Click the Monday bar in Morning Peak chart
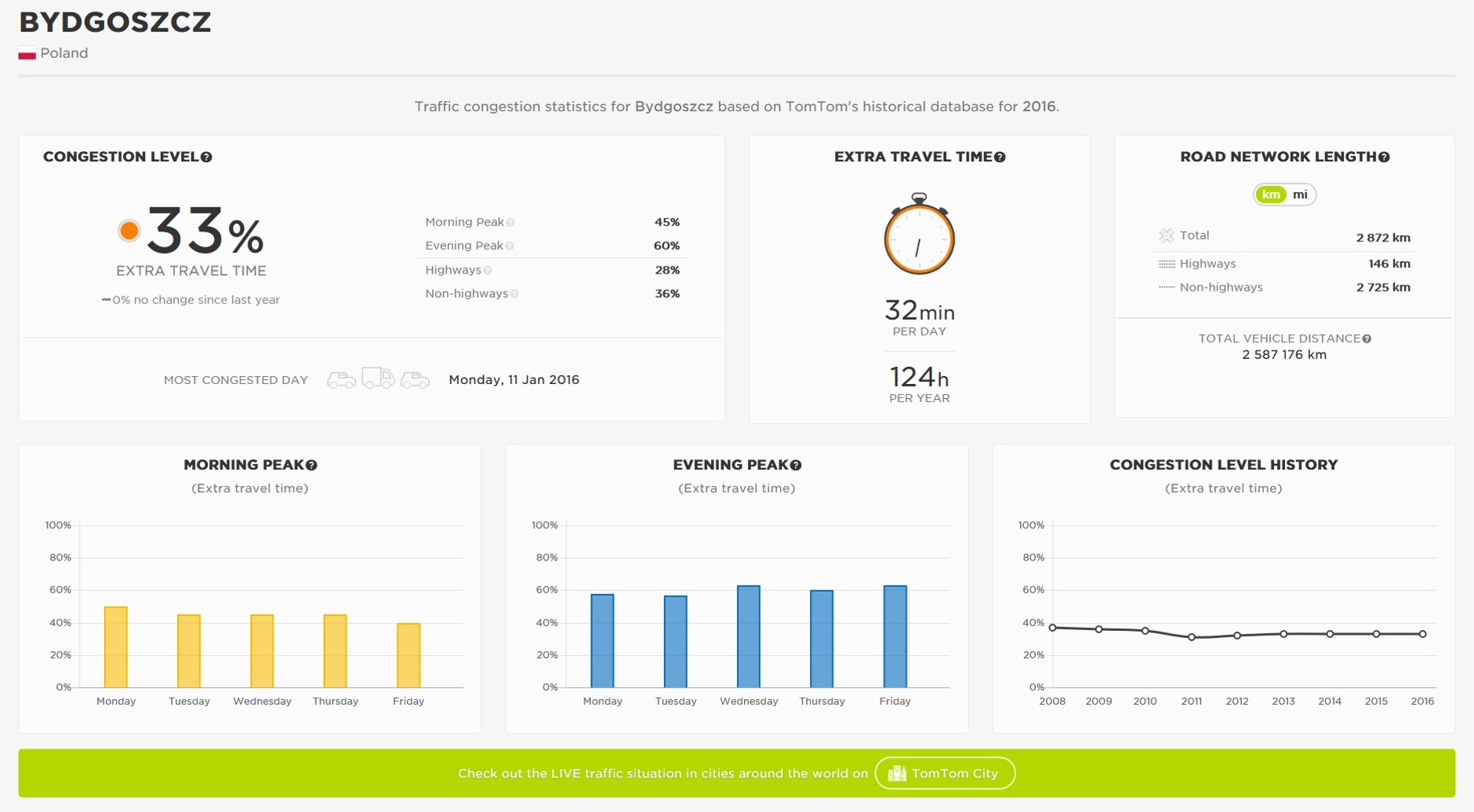Image resolution: width=1474 pixels, height=812 pixels. tap(116, 647)
